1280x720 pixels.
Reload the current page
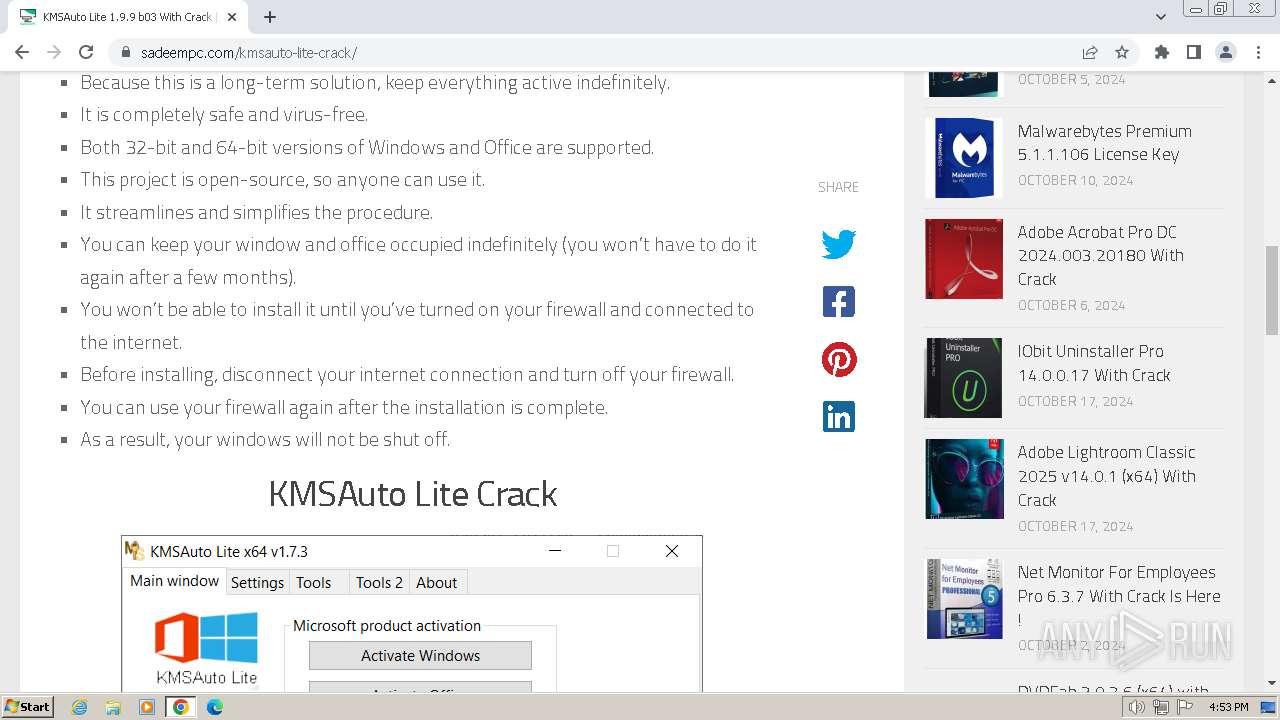[86, 52]
